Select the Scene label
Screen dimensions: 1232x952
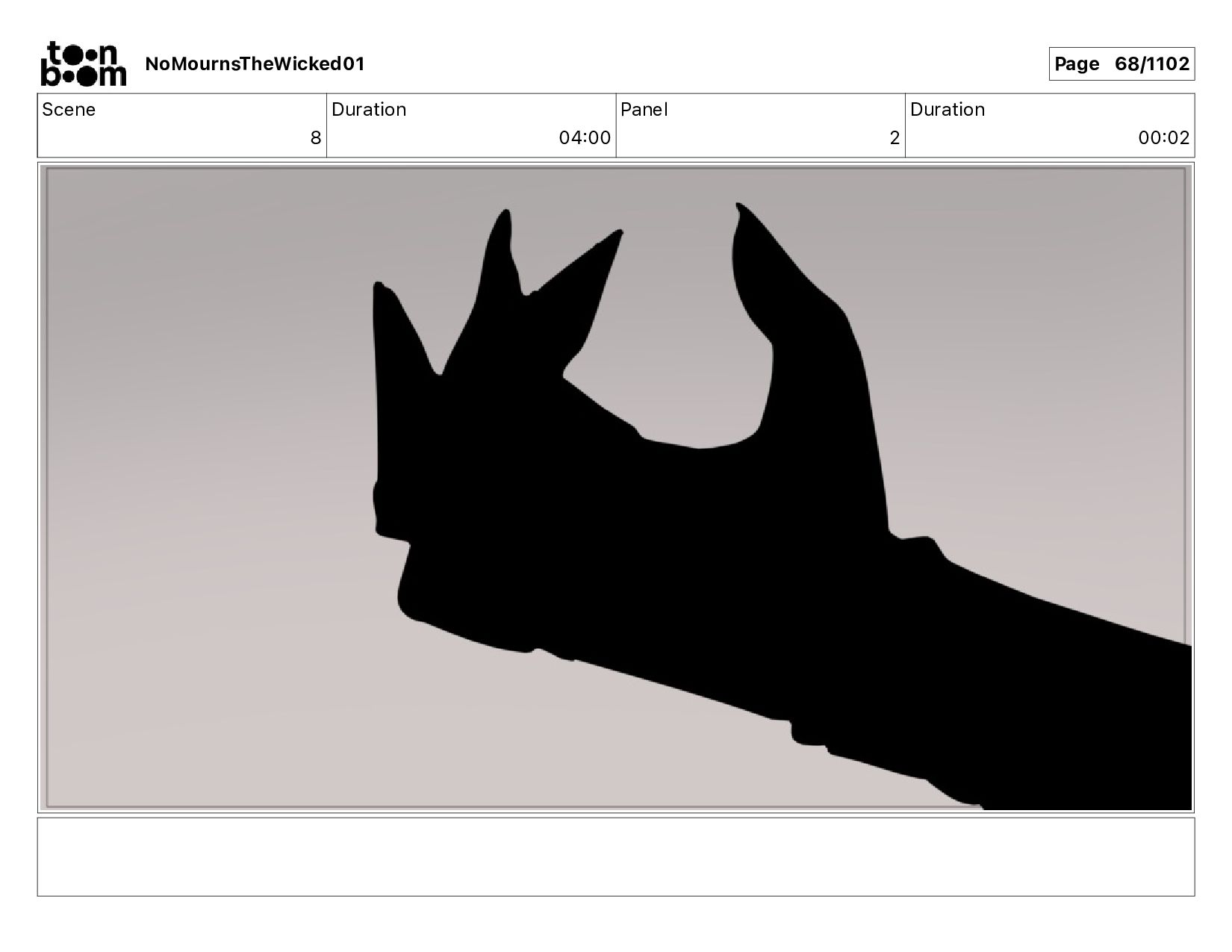(69, 110)
